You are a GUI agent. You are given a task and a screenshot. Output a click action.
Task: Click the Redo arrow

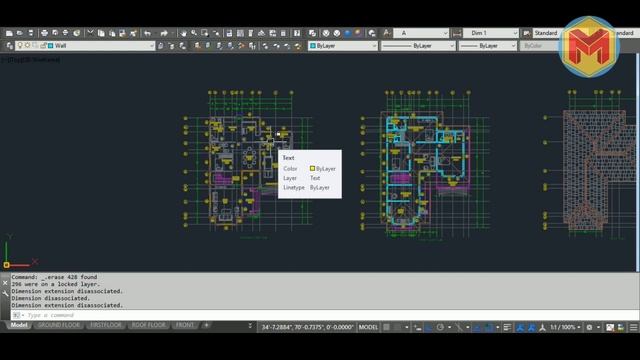point(164,33)
